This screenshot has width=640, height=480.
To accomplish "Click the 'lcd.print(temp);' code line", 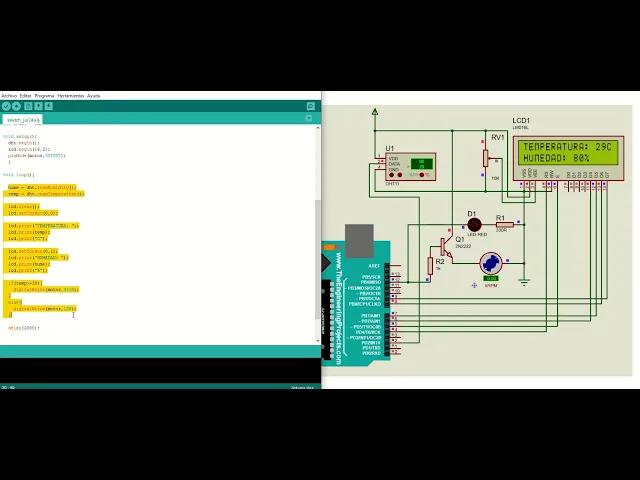I will [29, 232].
